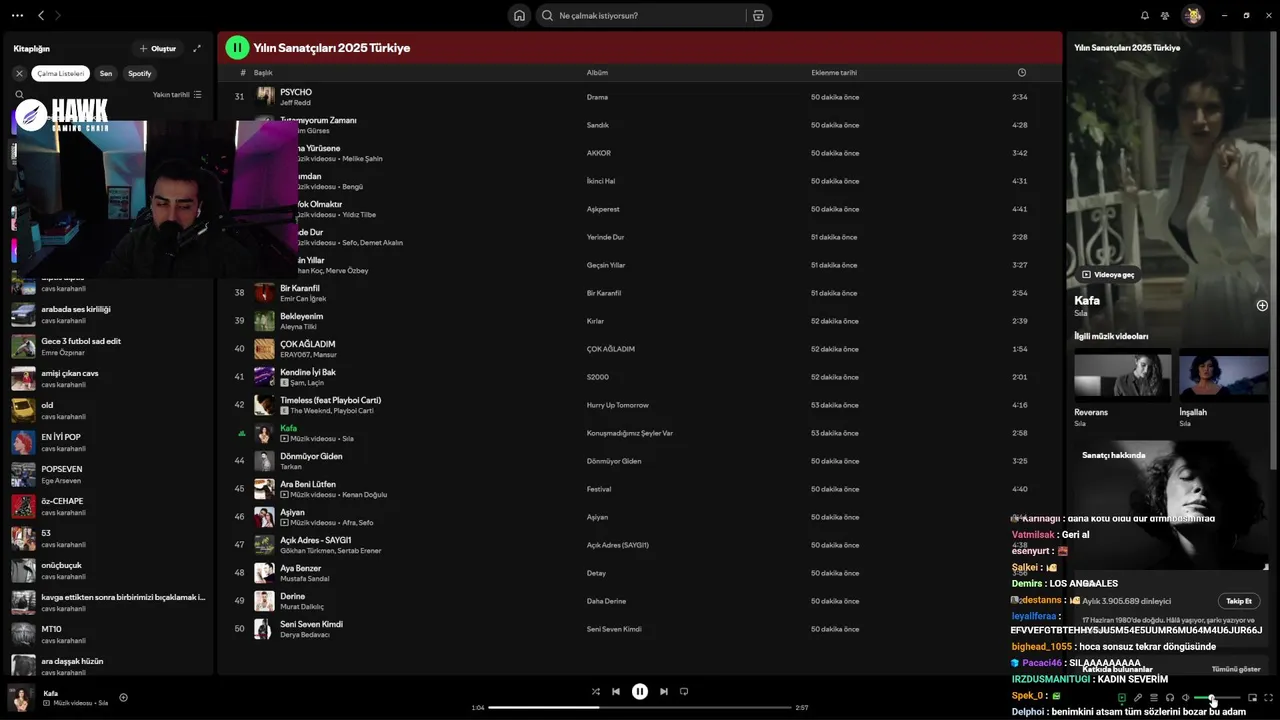Expand the library panel to full width
The image size is (1280, 720).
(197, 48)
